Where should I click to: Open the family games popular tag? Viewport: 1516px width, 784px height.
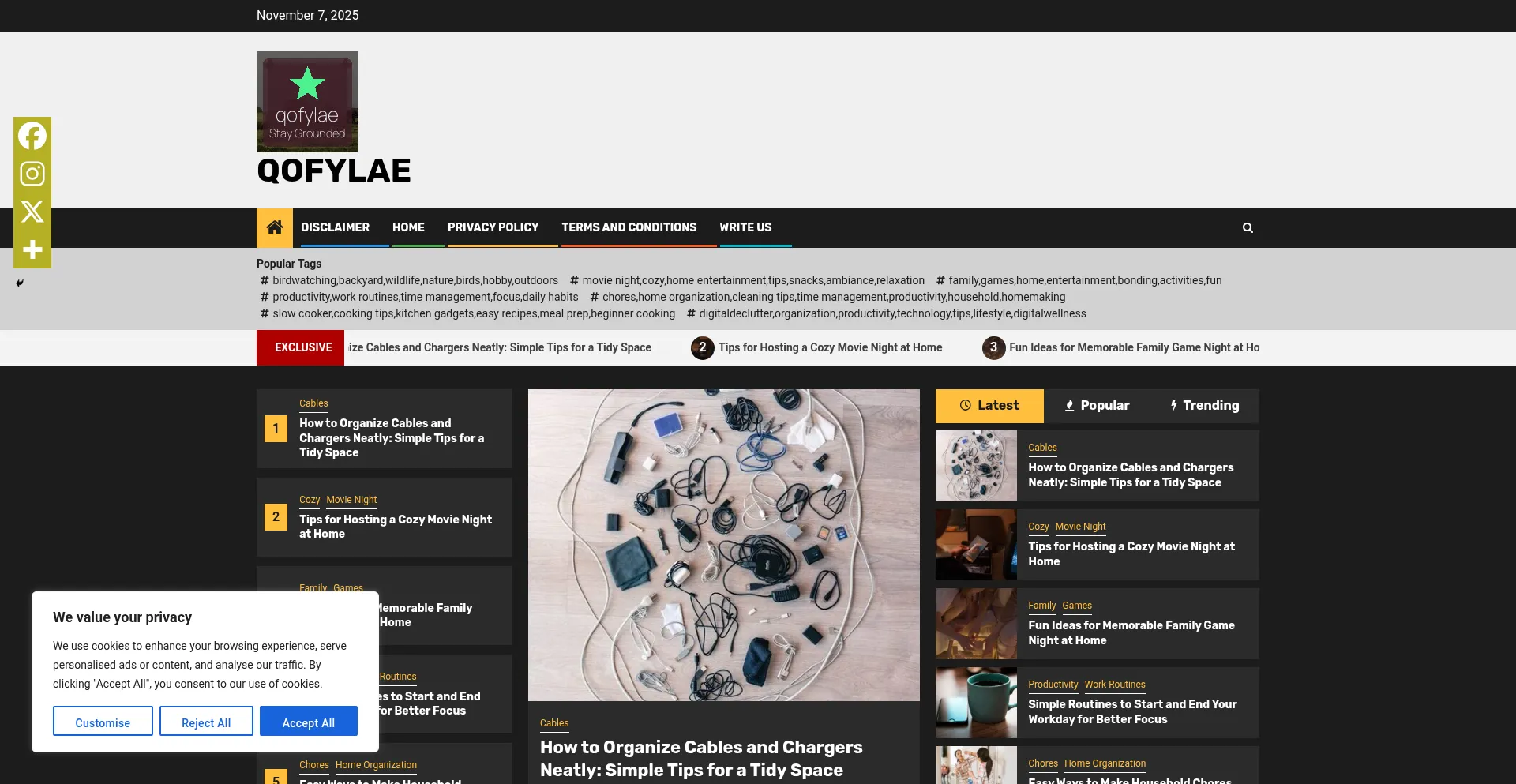click(1079, 280)
